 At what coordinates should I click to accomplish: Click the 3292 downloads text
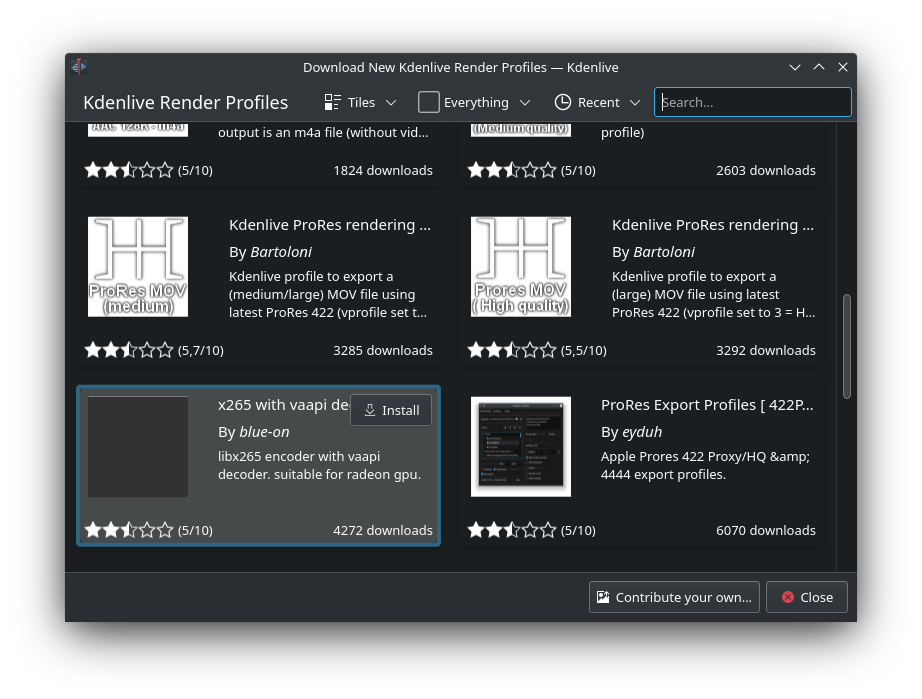766,350
